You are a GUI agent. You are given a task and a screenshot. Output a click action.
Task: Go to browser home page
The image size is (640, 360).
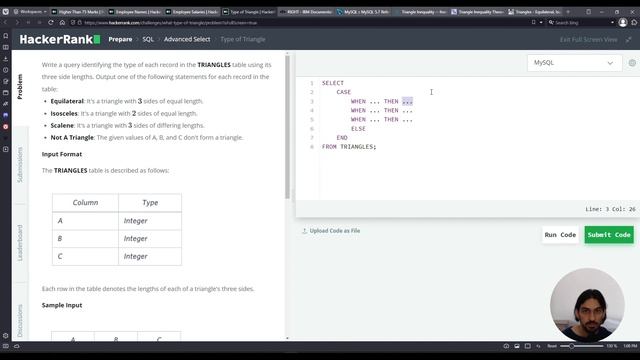[x=62, y=22]
